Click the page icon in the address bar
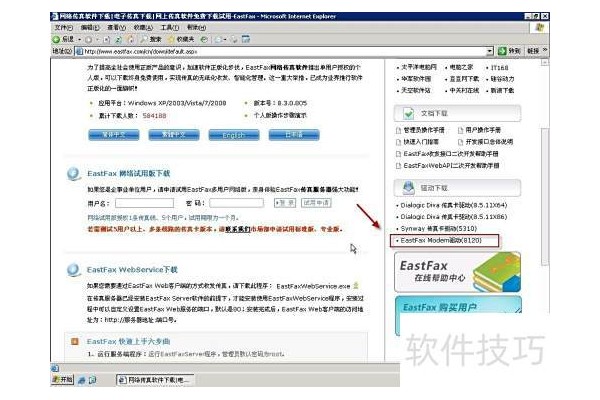The width and height of the screenshot is (600, 400). coord(80,51)
